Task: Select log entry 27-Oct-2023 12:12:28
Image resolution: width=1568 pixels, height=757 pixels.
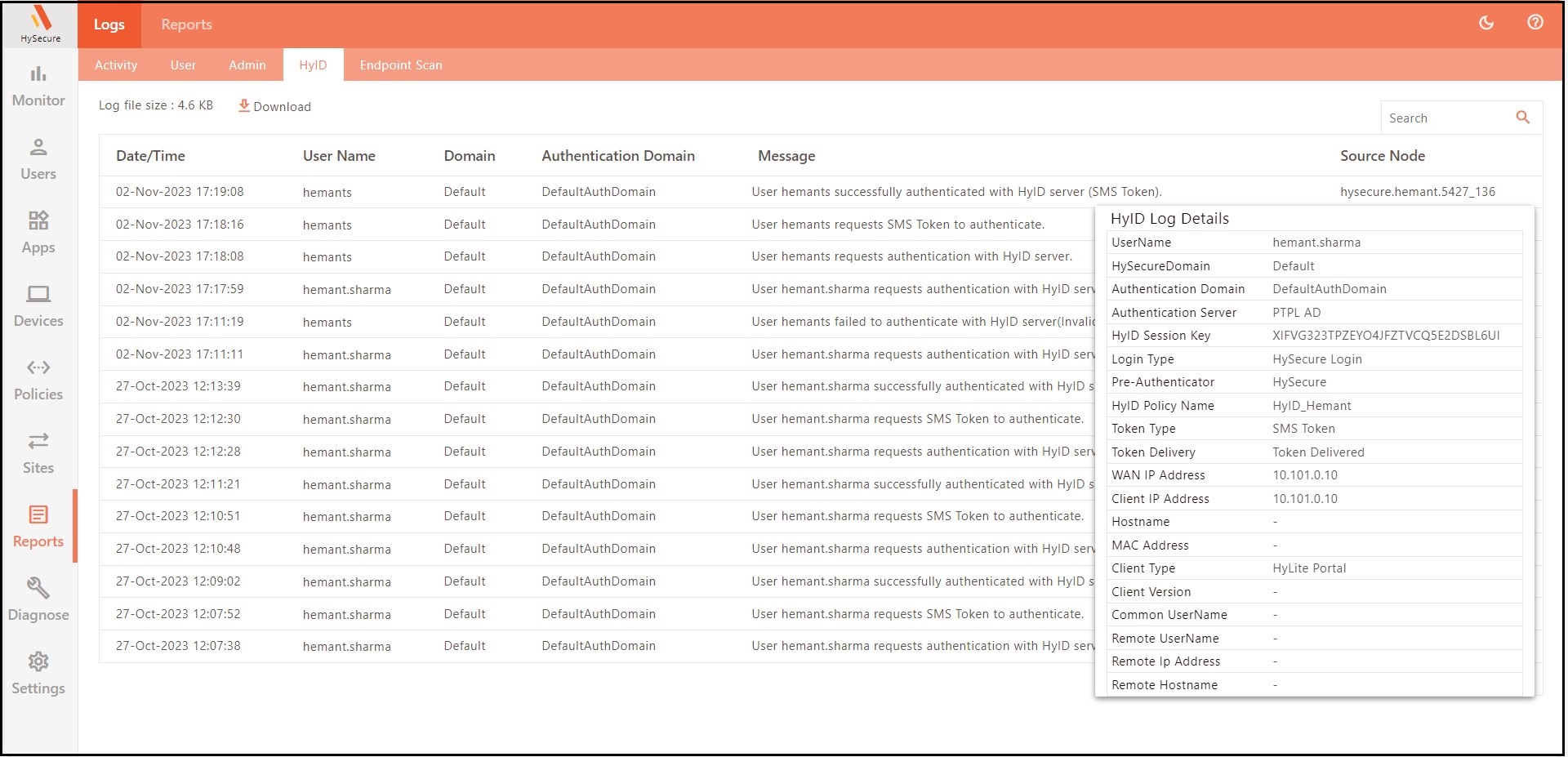Action: click(178, 452)
